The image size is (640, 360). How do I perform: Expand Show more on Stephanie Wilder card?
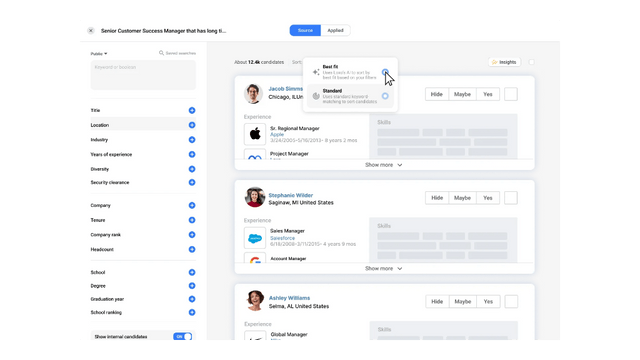point(384,269)
